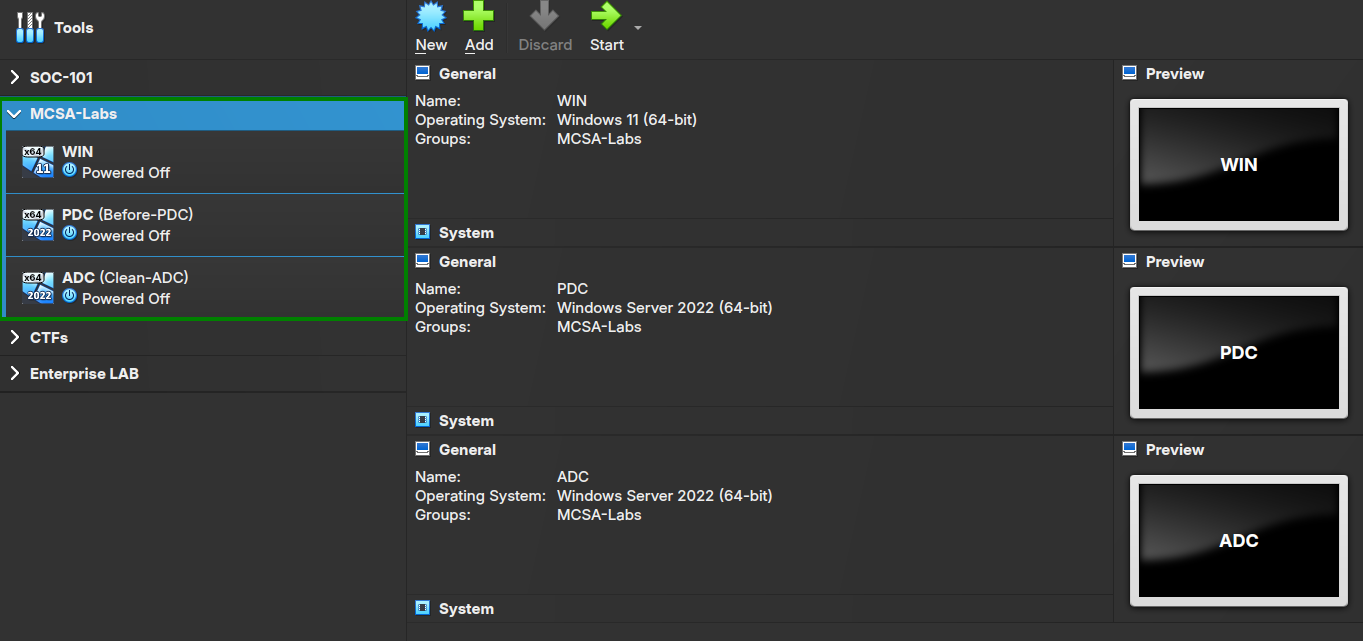
Task: Click the Preview monitor icon above ADC thumbnail
Action: point(1130,449)
